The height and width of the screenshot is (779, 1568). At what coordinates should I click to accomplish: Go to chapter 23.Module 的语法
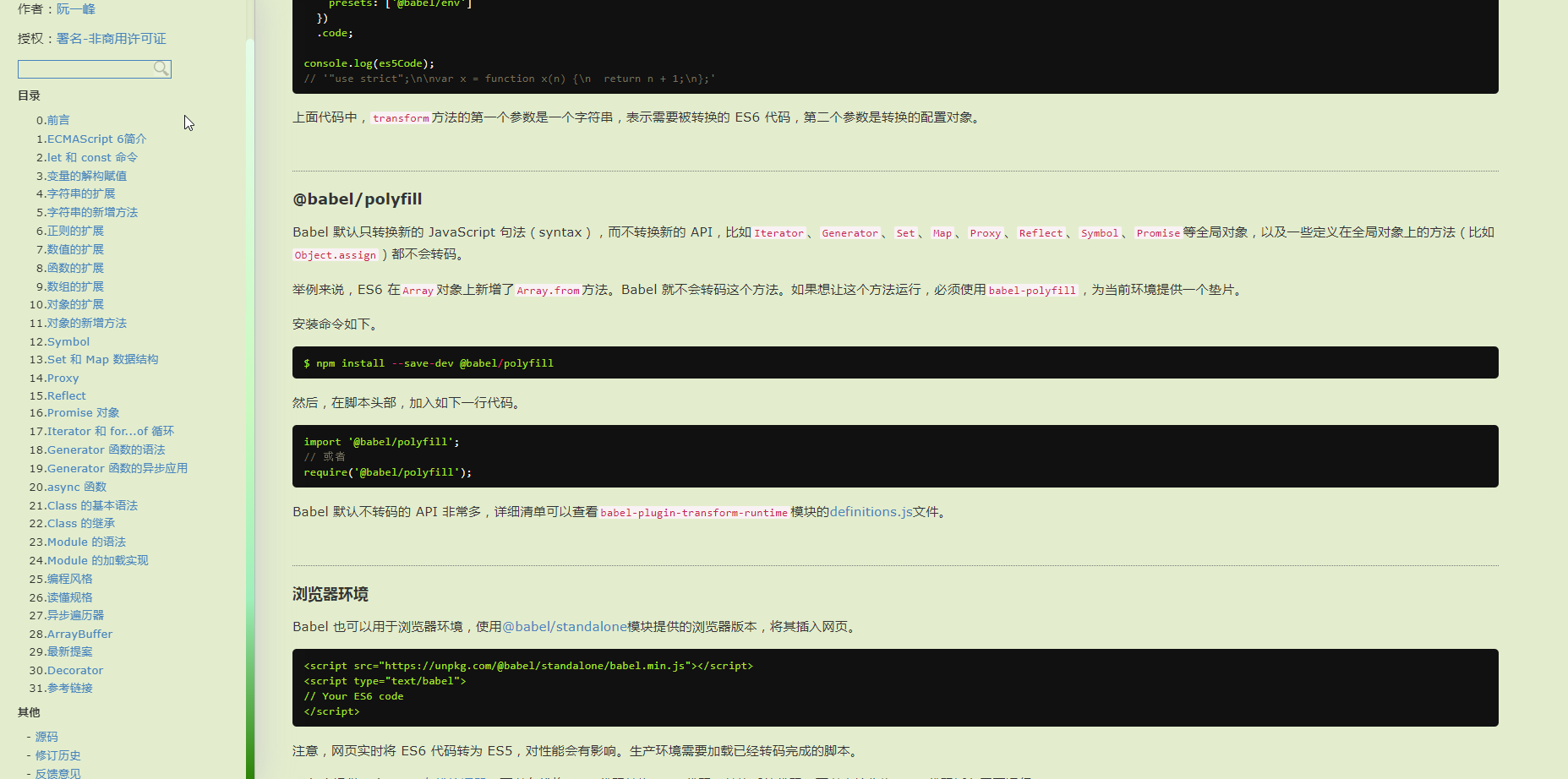pos(77,542)
